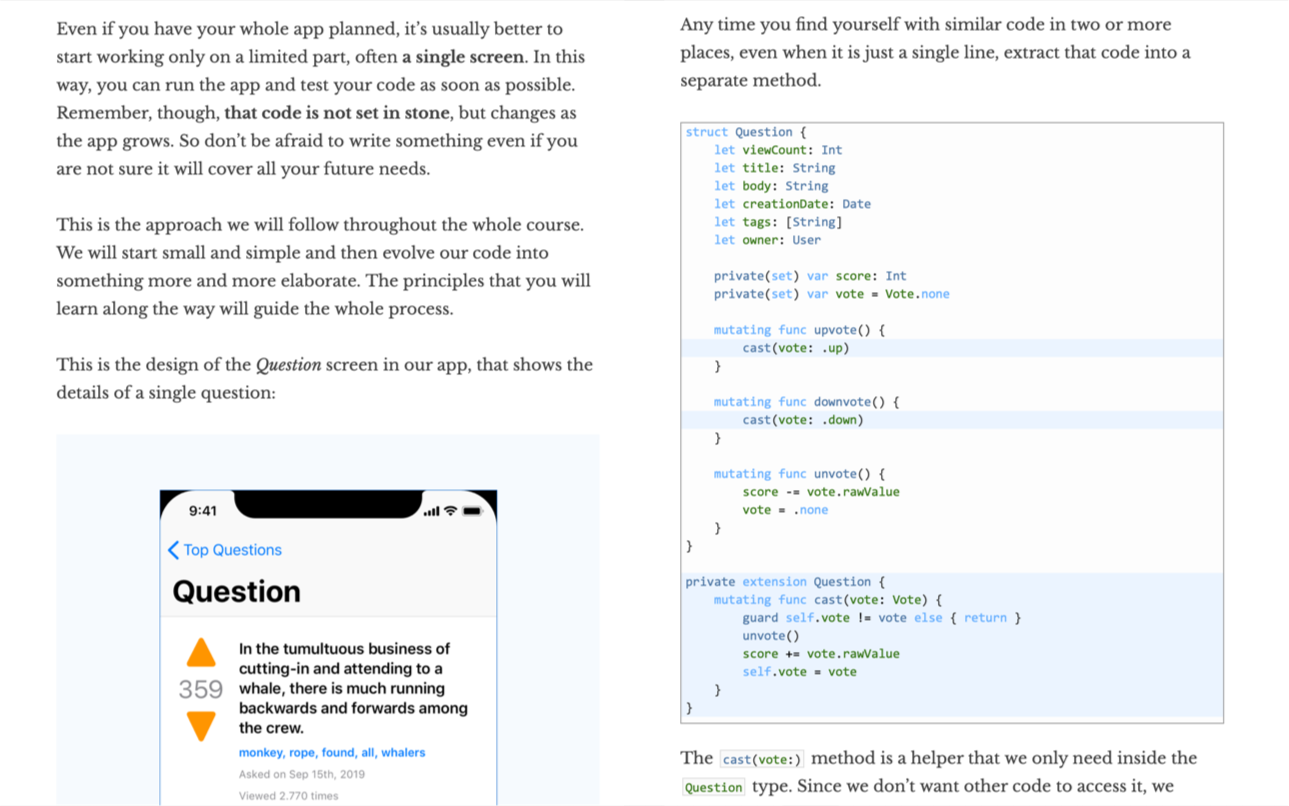Click the inline cast(vote:) code term

click(762, 759)
